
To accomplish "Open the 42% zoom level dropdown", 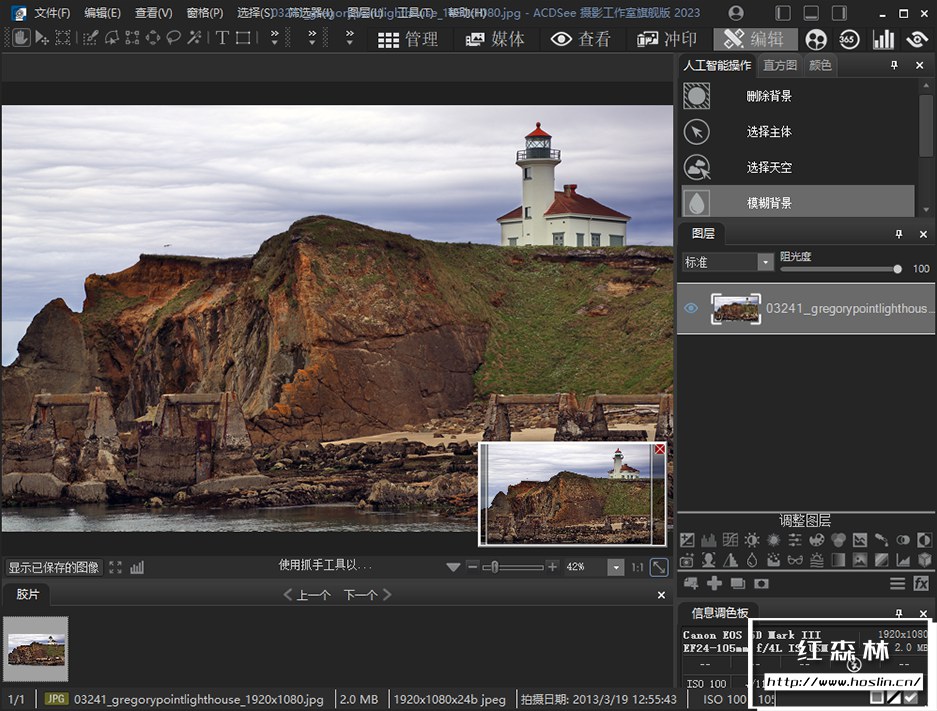I will coord(615,567).
